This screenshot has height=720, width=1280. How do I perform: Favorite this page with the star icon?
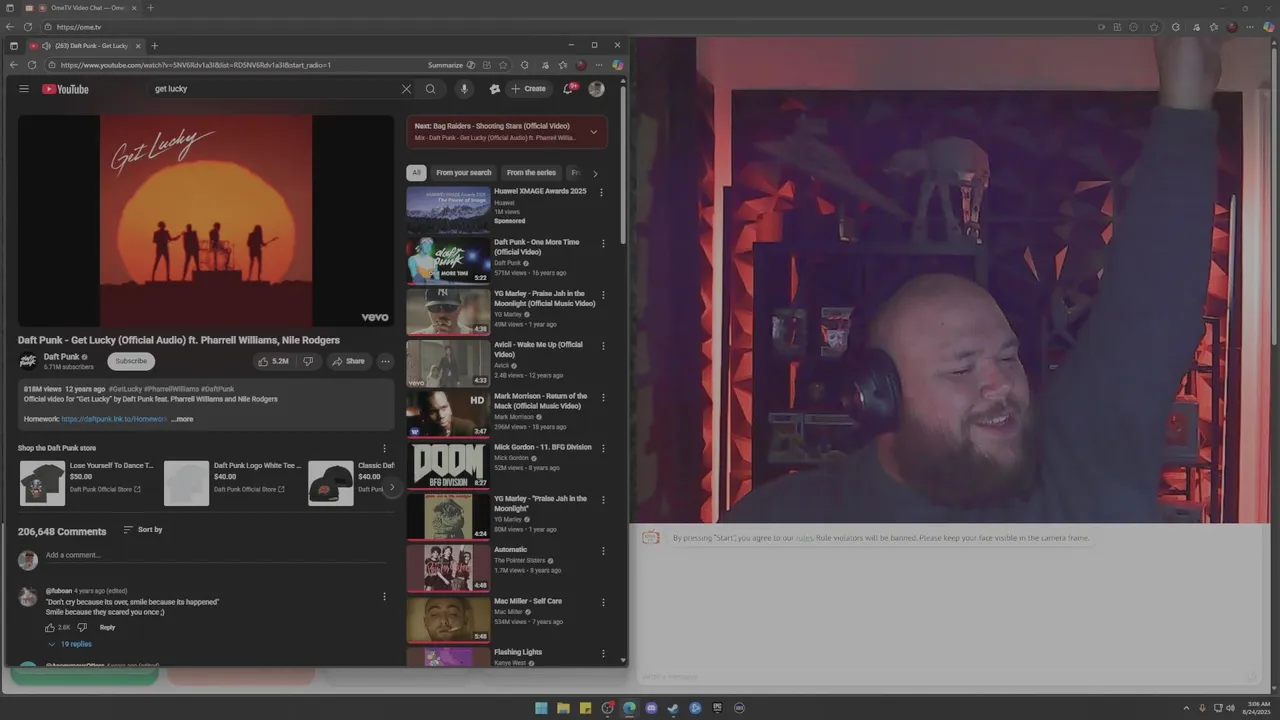[x=503, y=65]
